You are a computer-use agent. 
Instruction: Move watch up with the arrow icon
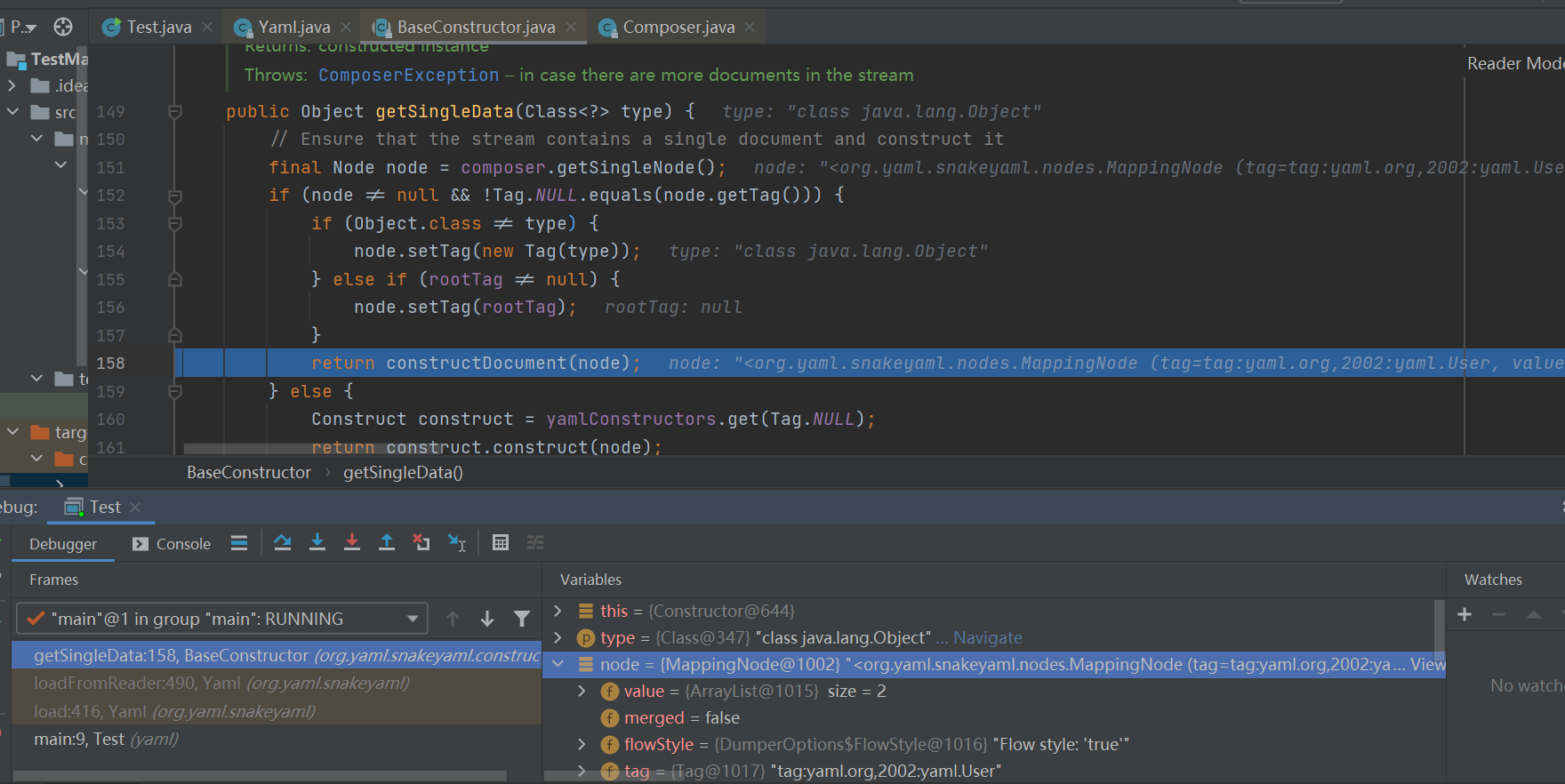coord(1534,614)
